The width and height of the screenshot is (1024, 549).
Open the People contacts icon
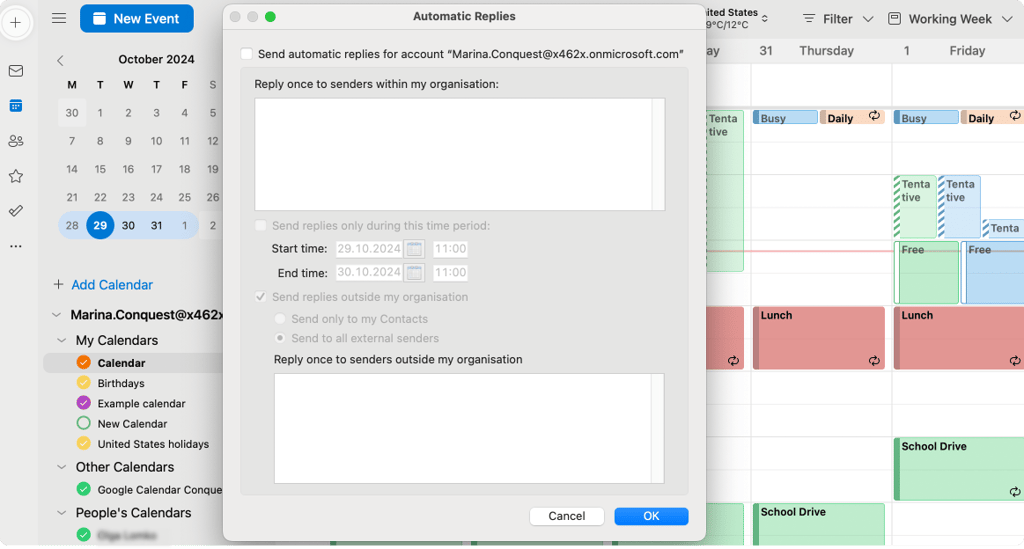click(x=16, y=141)
